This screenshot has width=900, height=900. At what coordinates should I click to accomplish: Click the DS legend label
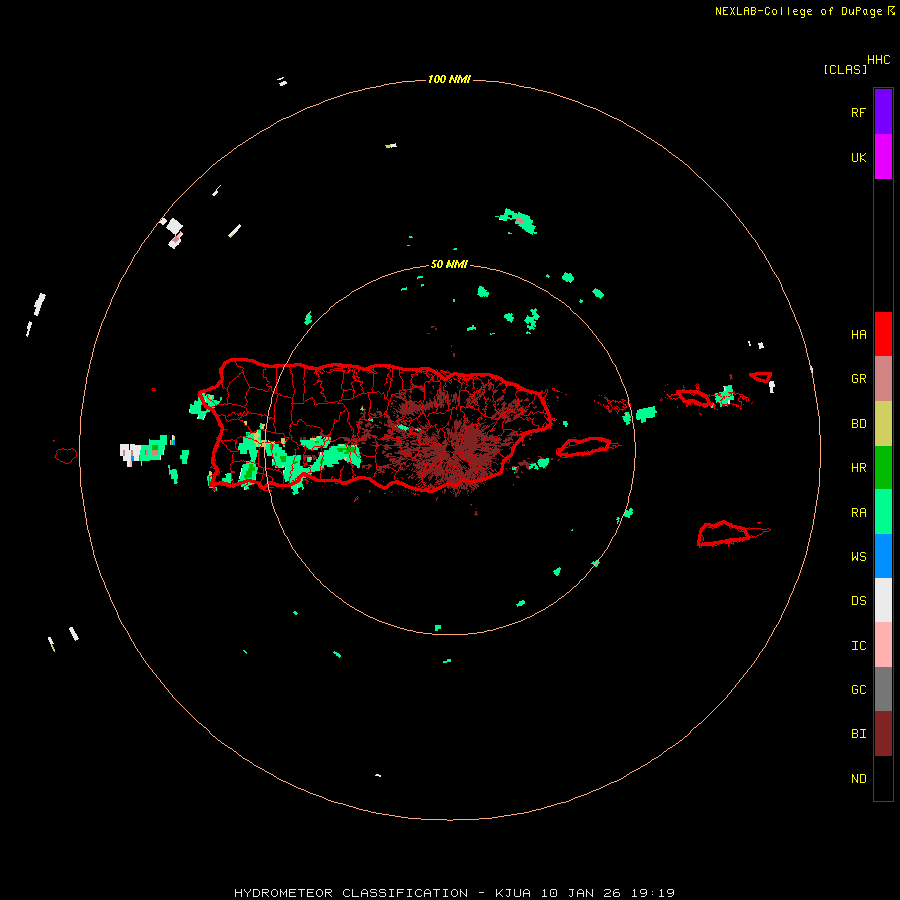(x=858, y=601)
